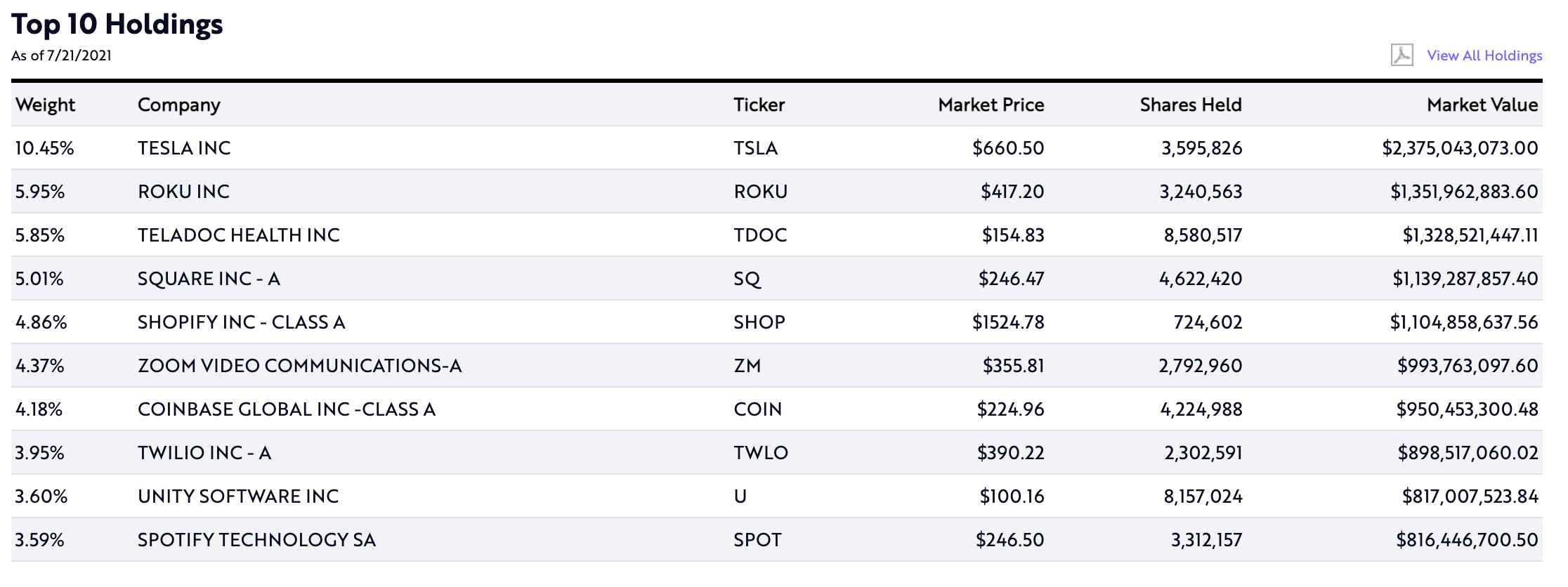
Task: Click the SPOTIFY TECHNOLOGY SA entry
Action: point(256,540)
